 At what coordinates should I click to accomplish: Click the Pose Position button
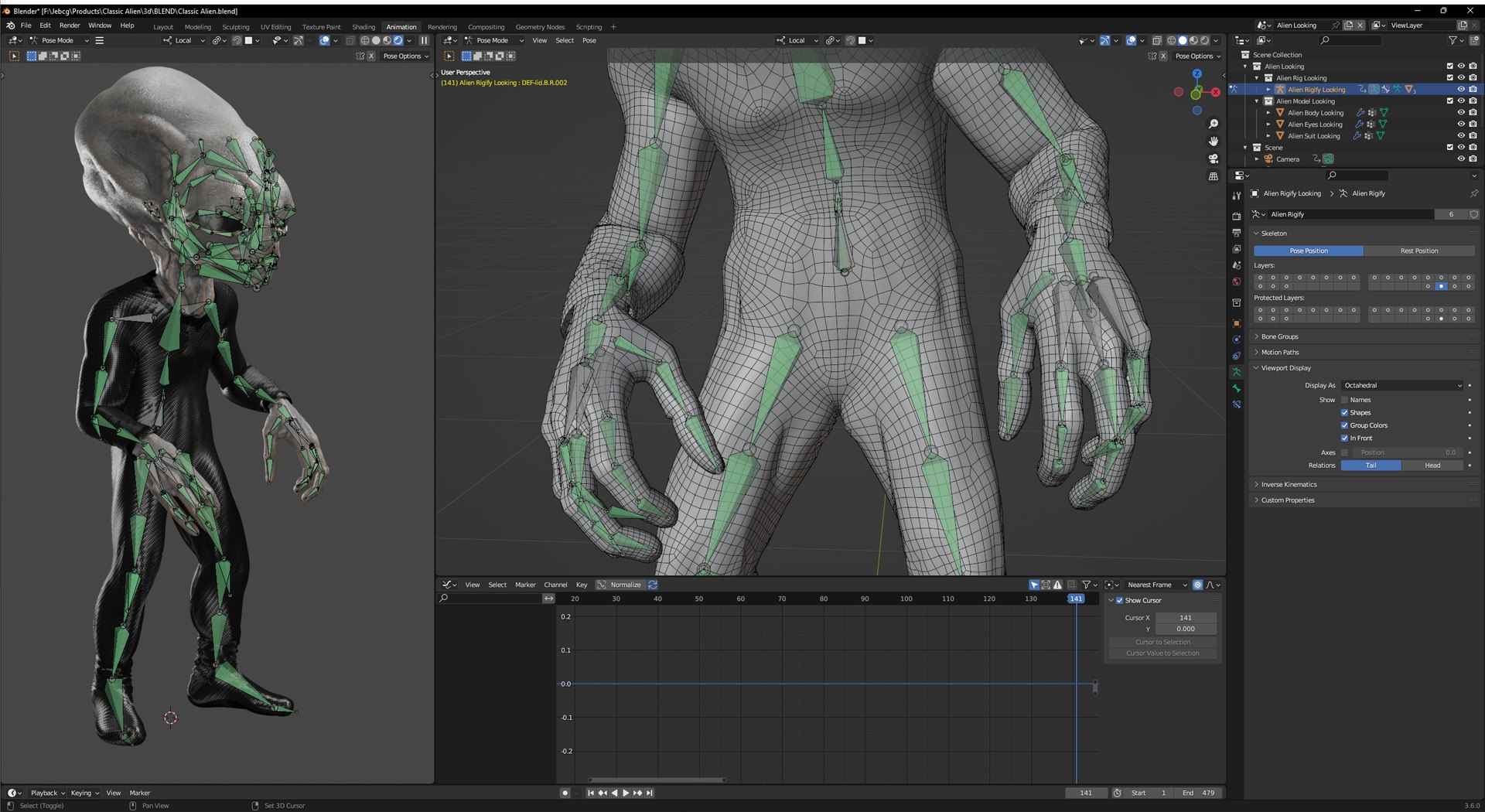tap(1309, 251)
